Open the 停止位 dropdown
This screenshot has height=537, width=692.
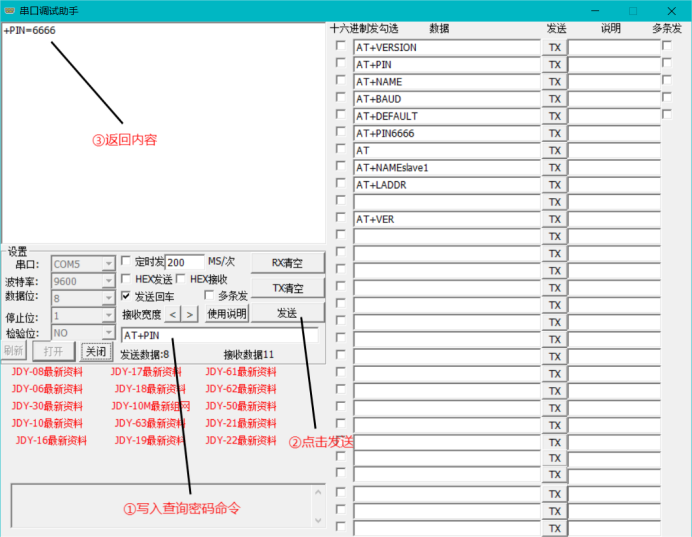click(108, 315)
